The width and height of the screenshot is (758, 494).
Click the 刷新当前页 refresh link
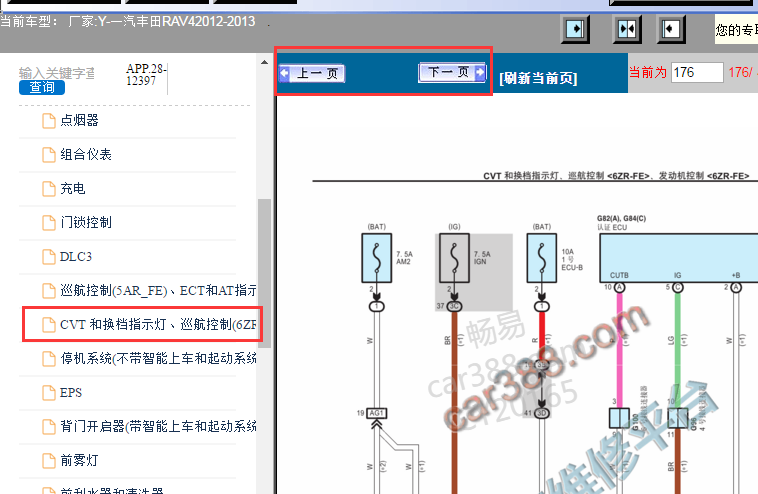point(538,78)
